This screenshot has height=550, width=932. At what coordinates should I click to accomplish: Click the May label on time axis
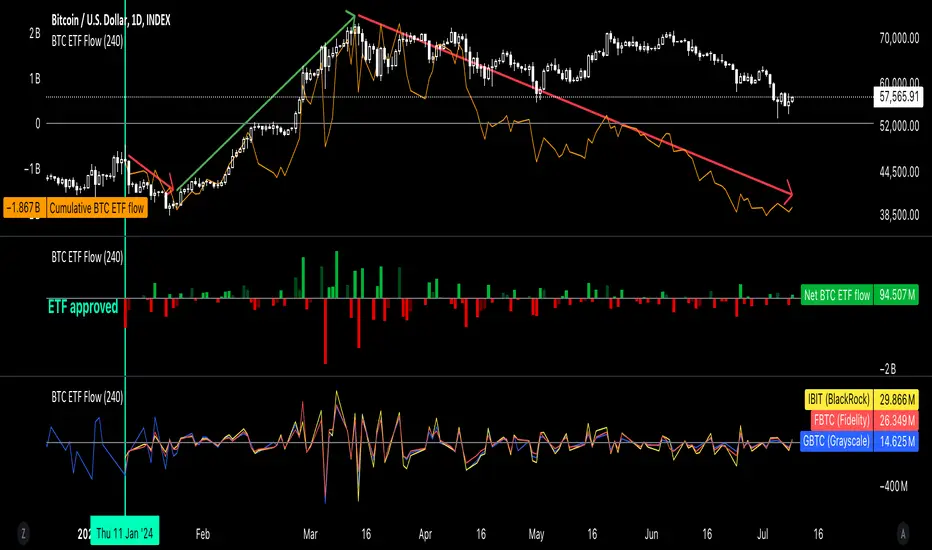click(536, 534)
